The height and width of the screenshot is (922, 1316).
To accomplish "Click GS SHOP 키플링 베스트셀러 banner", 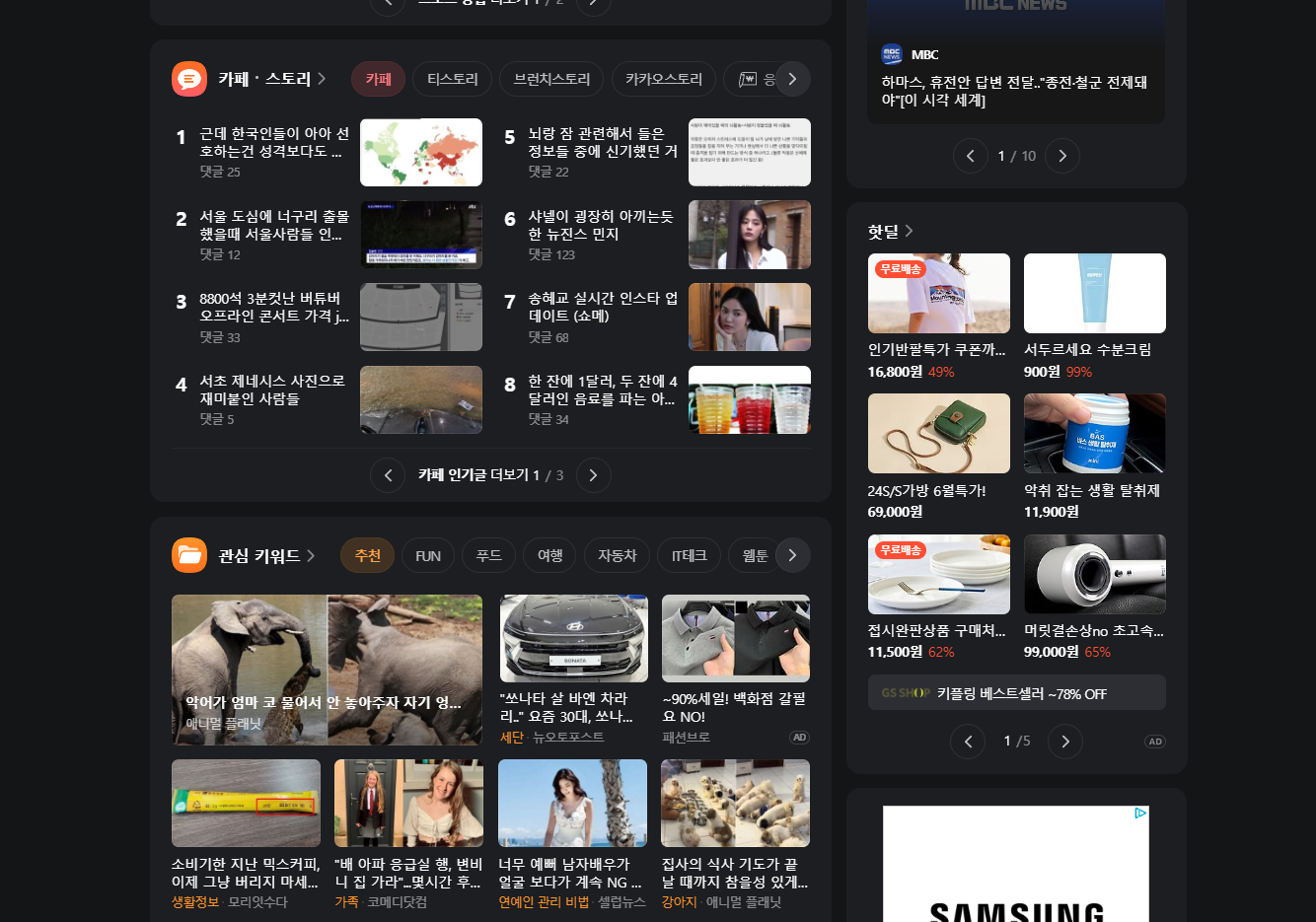I will click(x=1017, y=692).
